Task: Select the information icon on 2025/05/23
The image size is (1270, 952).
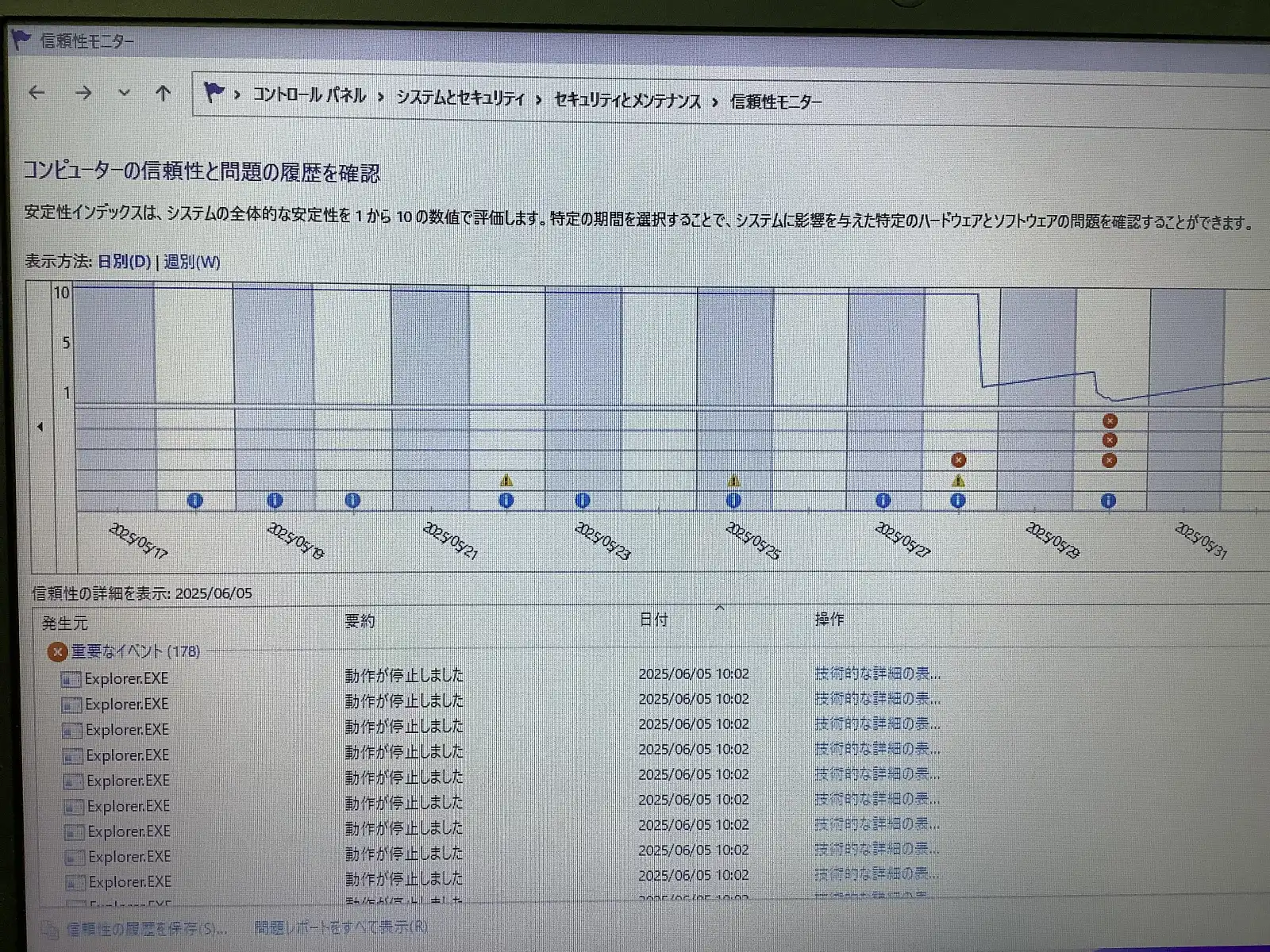Action: 583,501
